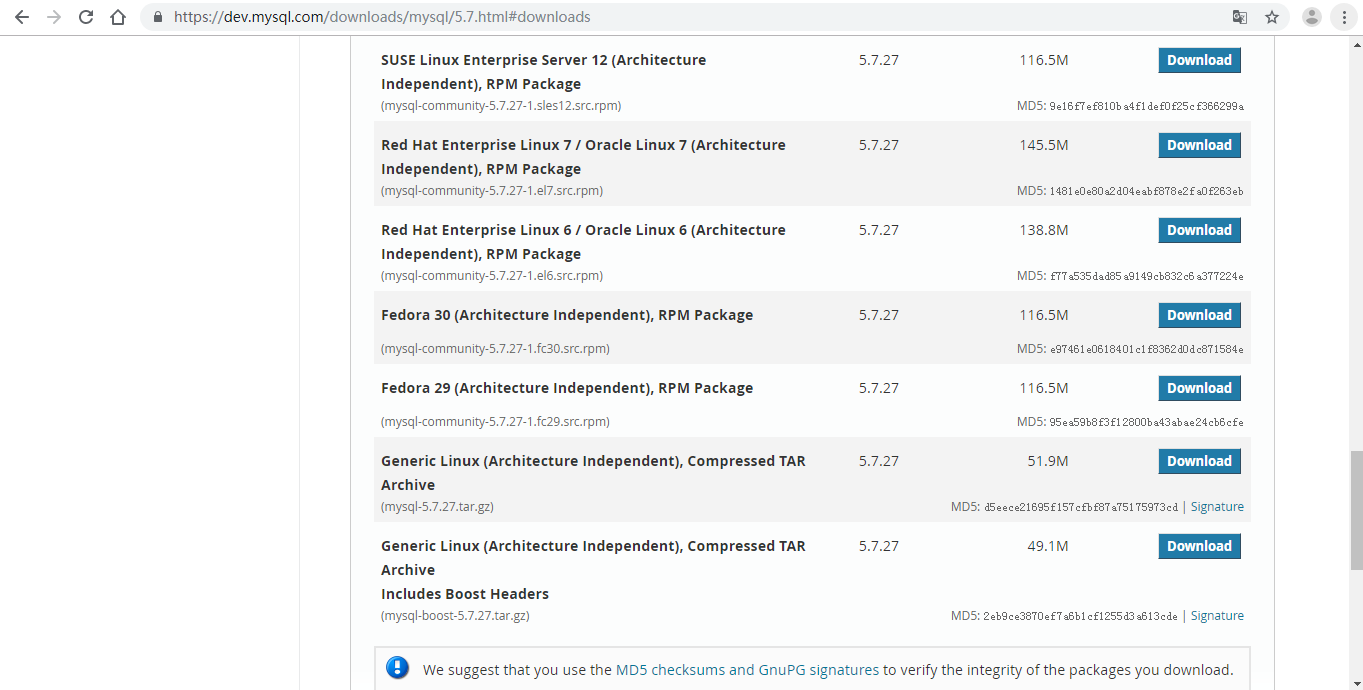This screenshot has width=1363, height=690.
Task: Open the Chrome three-dot menu
Action: coord(1344,17)
